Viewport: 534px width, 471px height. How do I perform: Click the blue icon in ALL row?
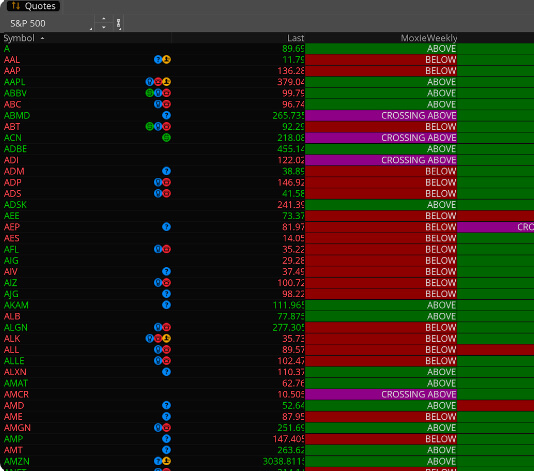[158, 350]
